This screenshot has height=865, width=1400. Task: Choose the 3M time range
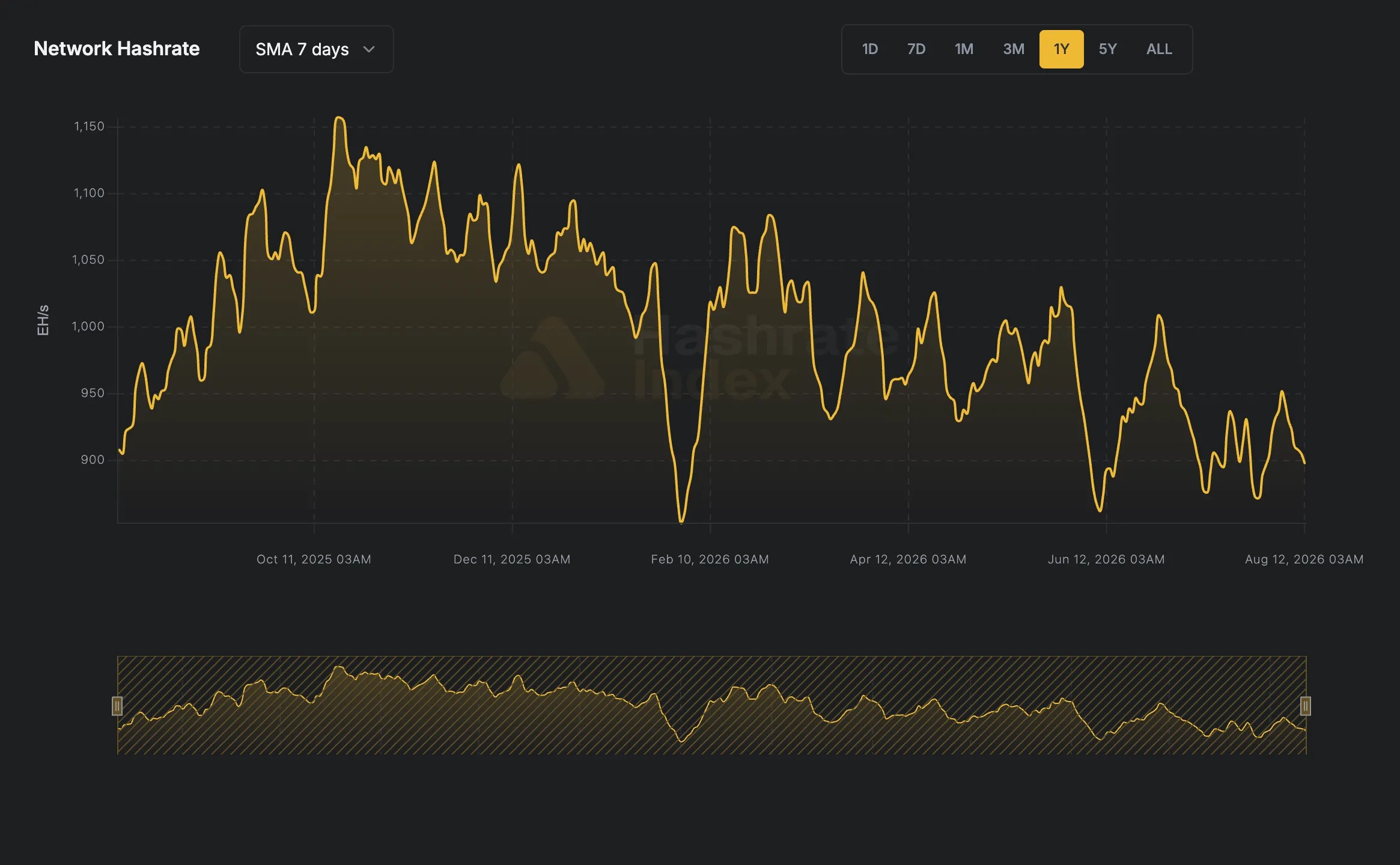click(x=1013, y=49)
